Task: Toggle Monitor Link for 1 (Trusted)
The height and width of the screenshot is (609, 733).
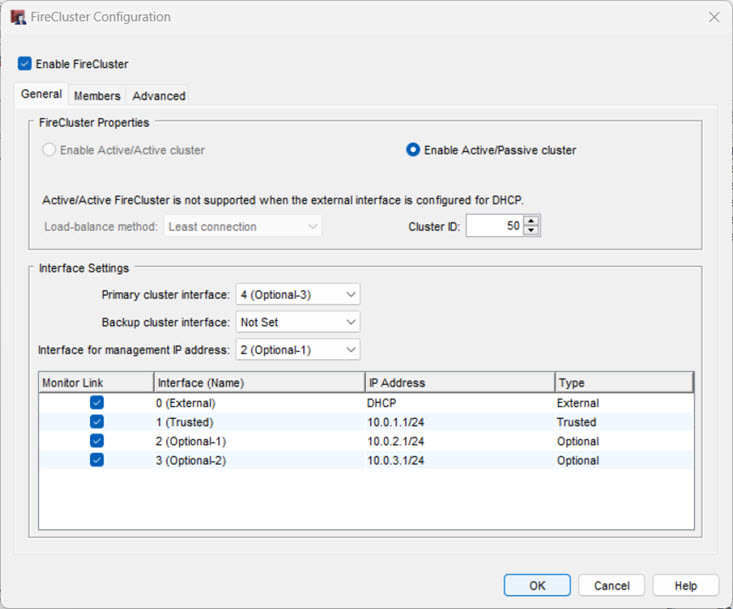Action: point(96,422)
